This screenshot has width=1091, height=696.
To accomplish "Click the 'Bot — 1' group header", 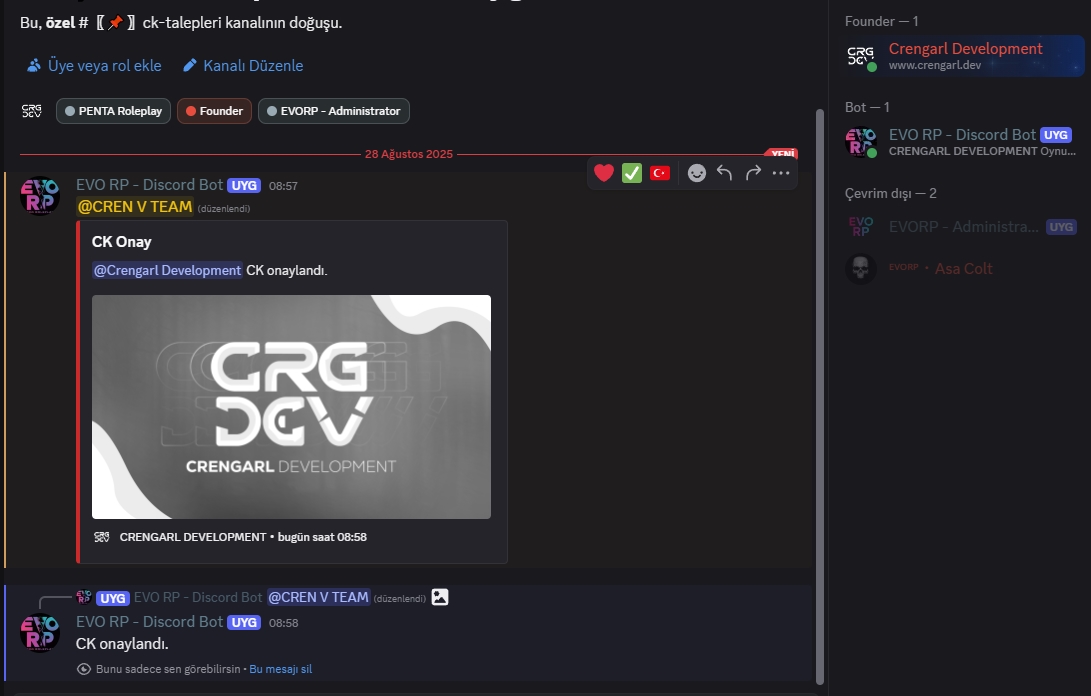I will (x=867, y=107).
